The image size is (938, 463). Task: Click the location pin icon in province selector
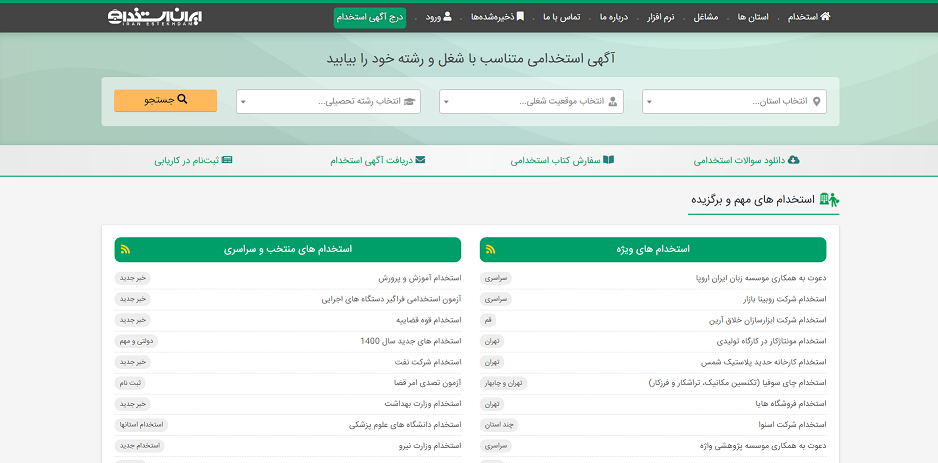pyautogui.click(x=816, y=101)
